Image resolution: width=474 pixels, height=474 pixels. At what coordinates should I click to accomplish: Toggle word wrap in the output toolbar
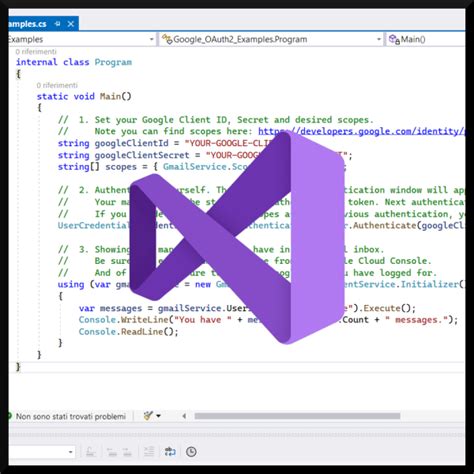click(170, 452)
